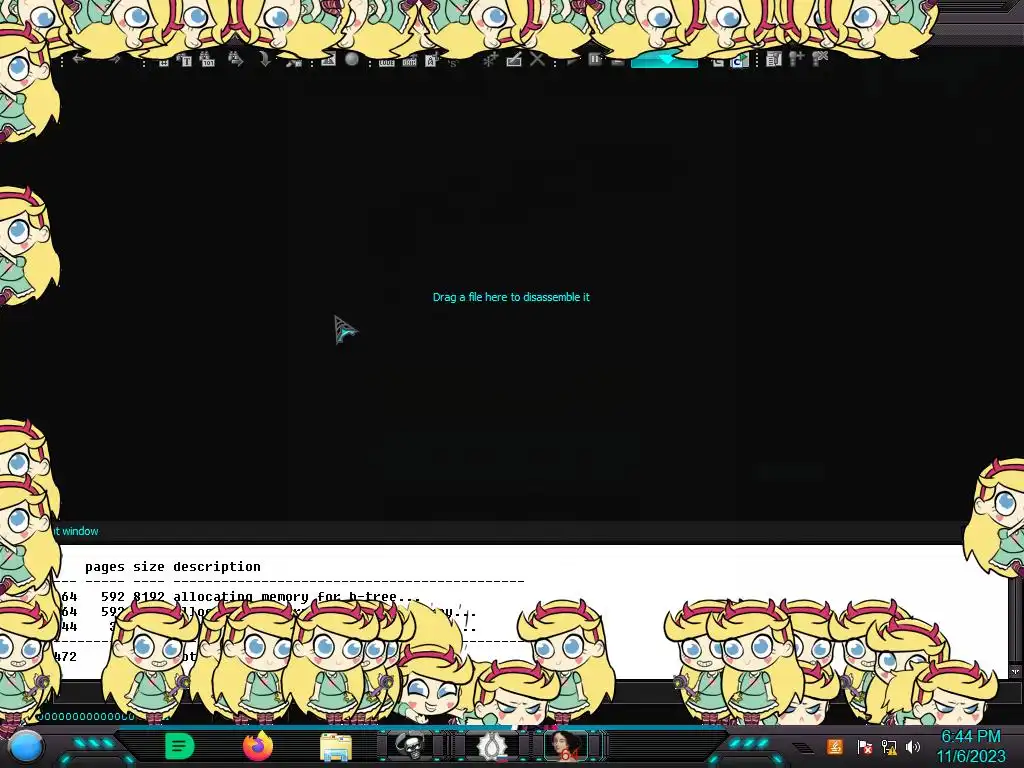Click the 'description' column header in output

(x=217, y=566)
